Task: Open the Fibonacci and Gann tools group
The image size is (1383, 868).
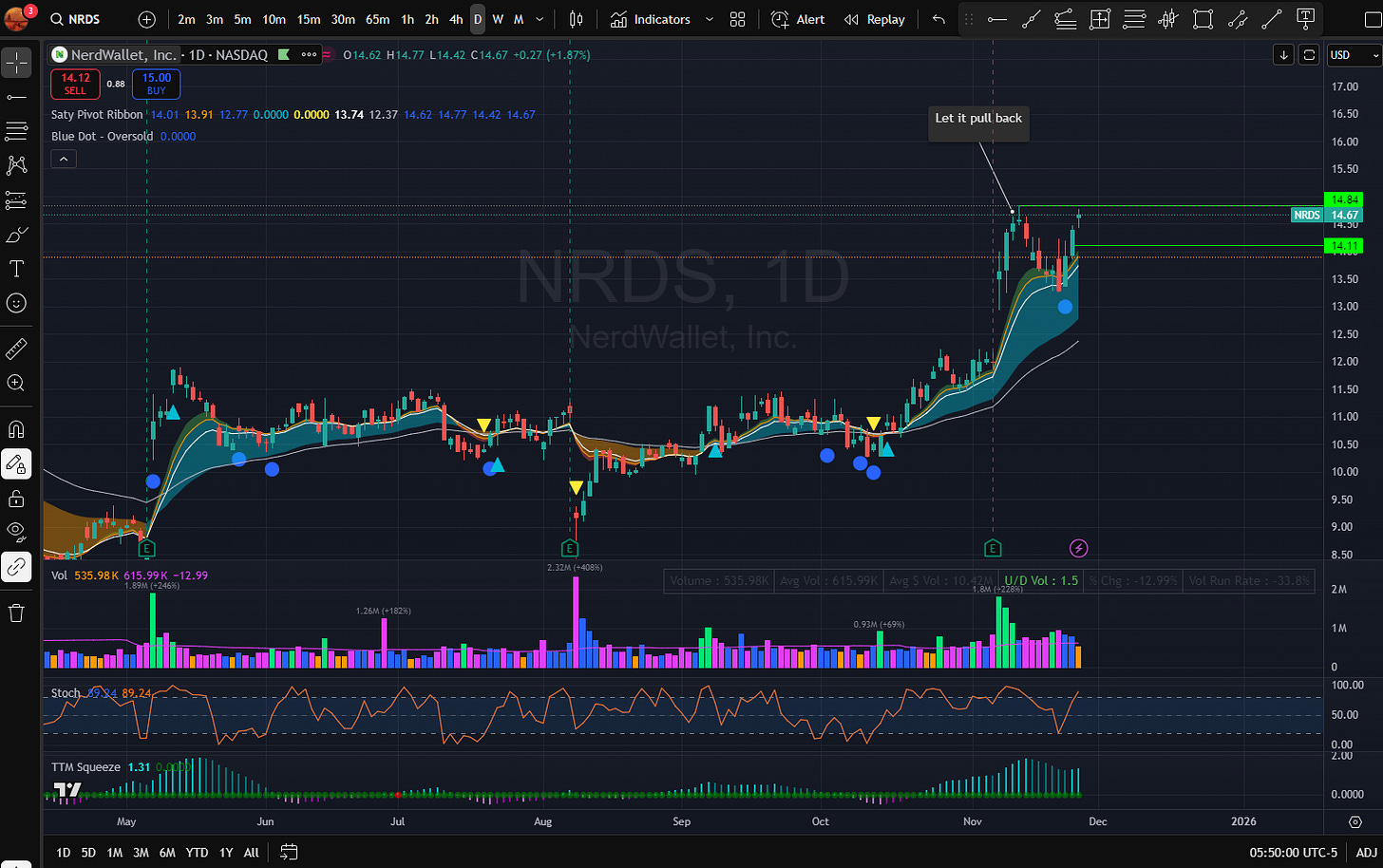Action: (x=16, y=131)
